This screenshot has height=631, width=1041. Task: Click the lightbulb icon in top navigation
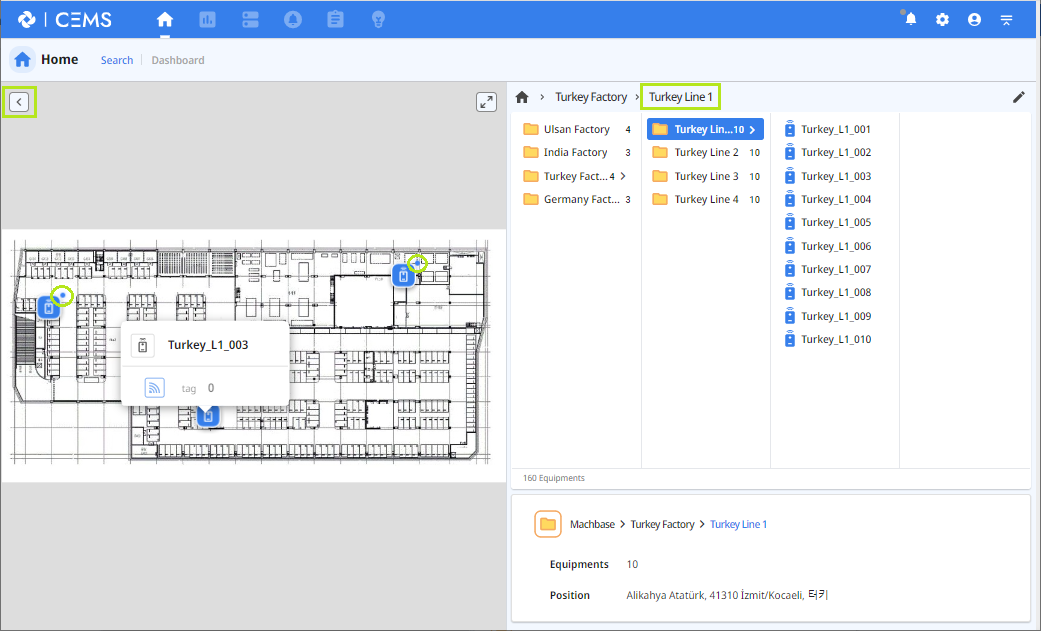378,19
